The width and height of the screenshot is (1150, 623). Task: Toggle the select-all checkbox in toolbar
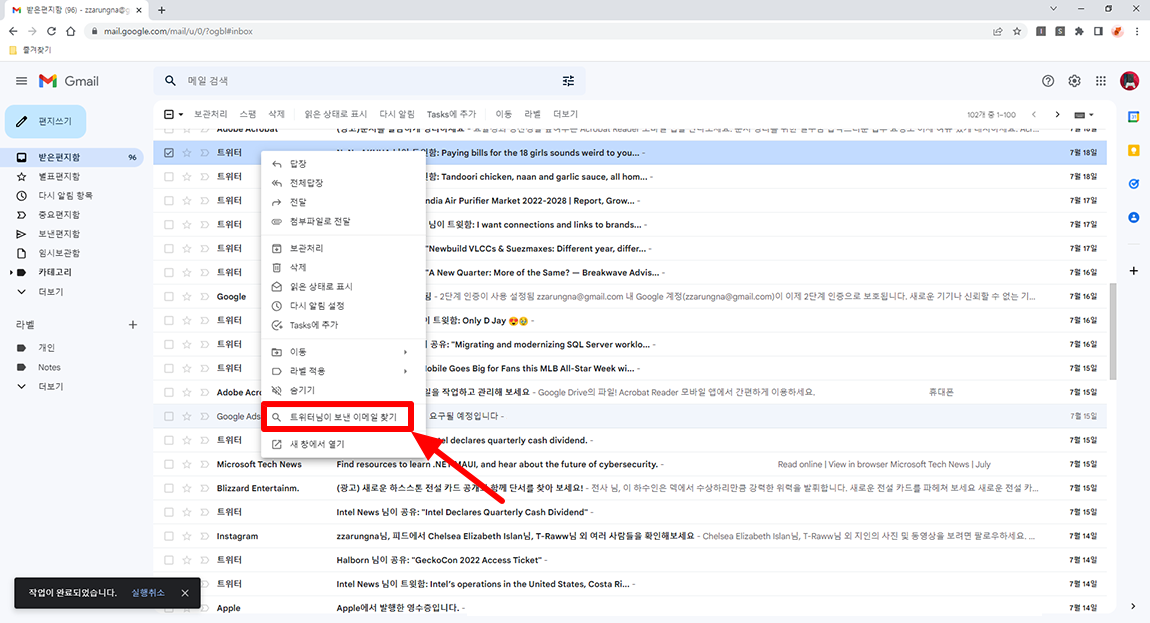[x=169, y=114]
